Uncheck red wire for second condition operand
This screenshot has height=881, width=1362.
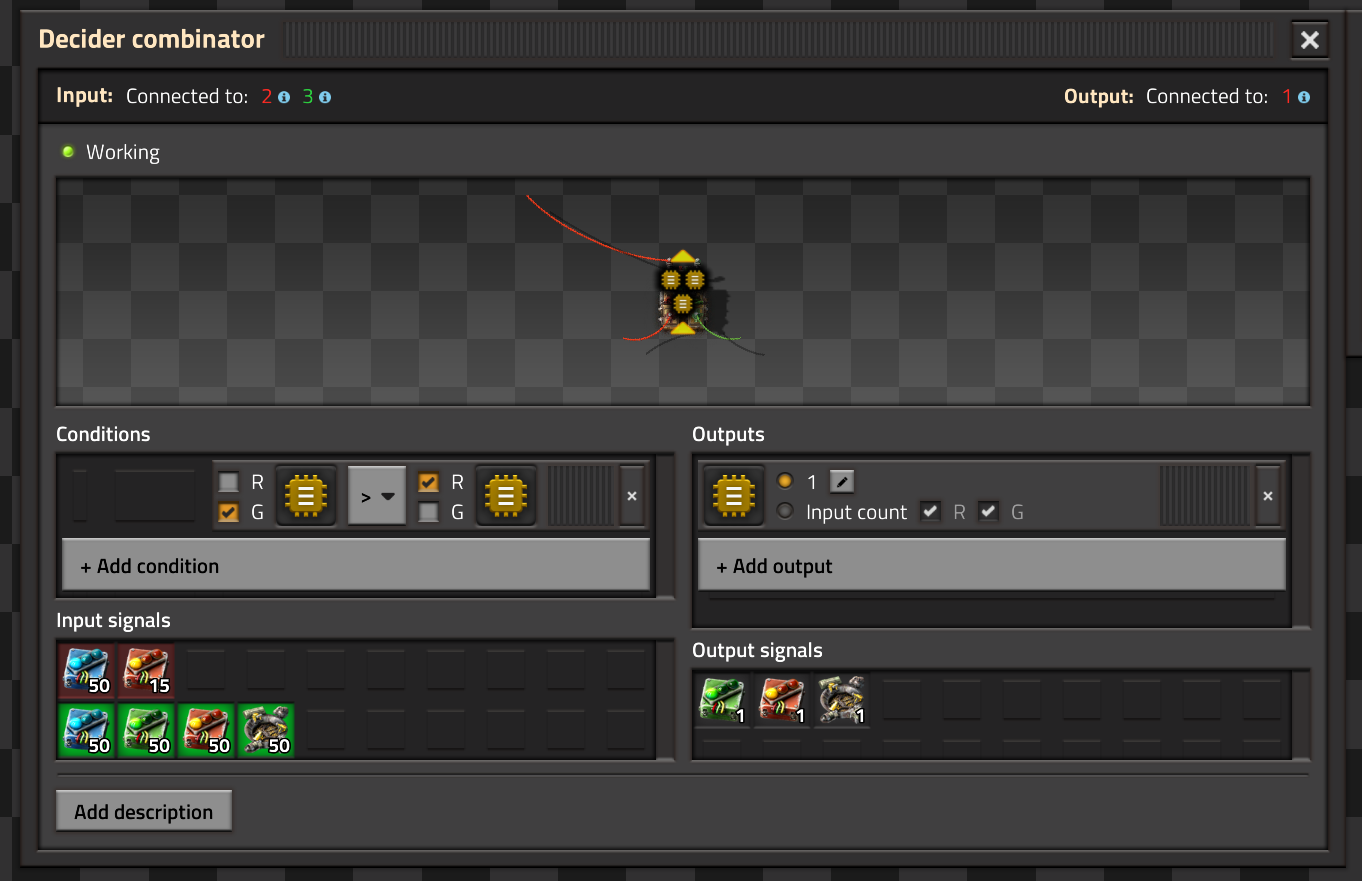(x=429, y=482)
